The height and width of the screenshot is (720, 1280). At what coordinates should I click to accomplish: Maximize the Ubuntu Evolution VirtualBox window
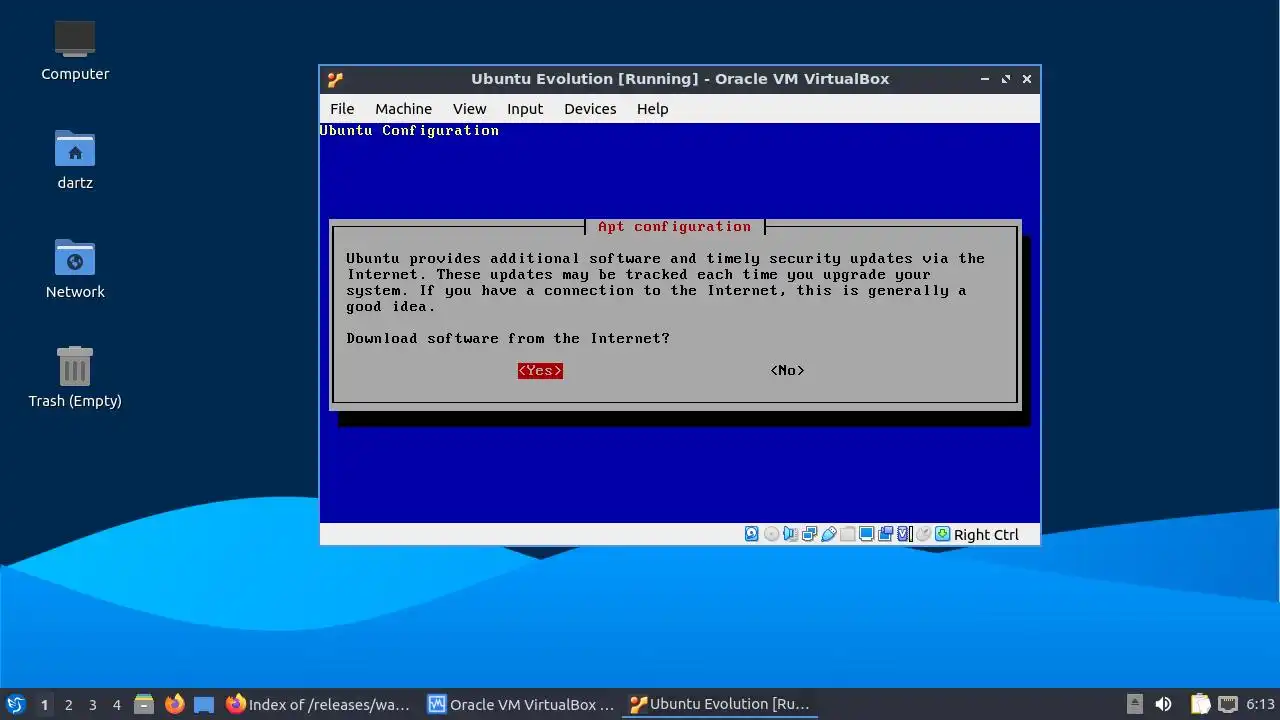(x=1005, y=79)
